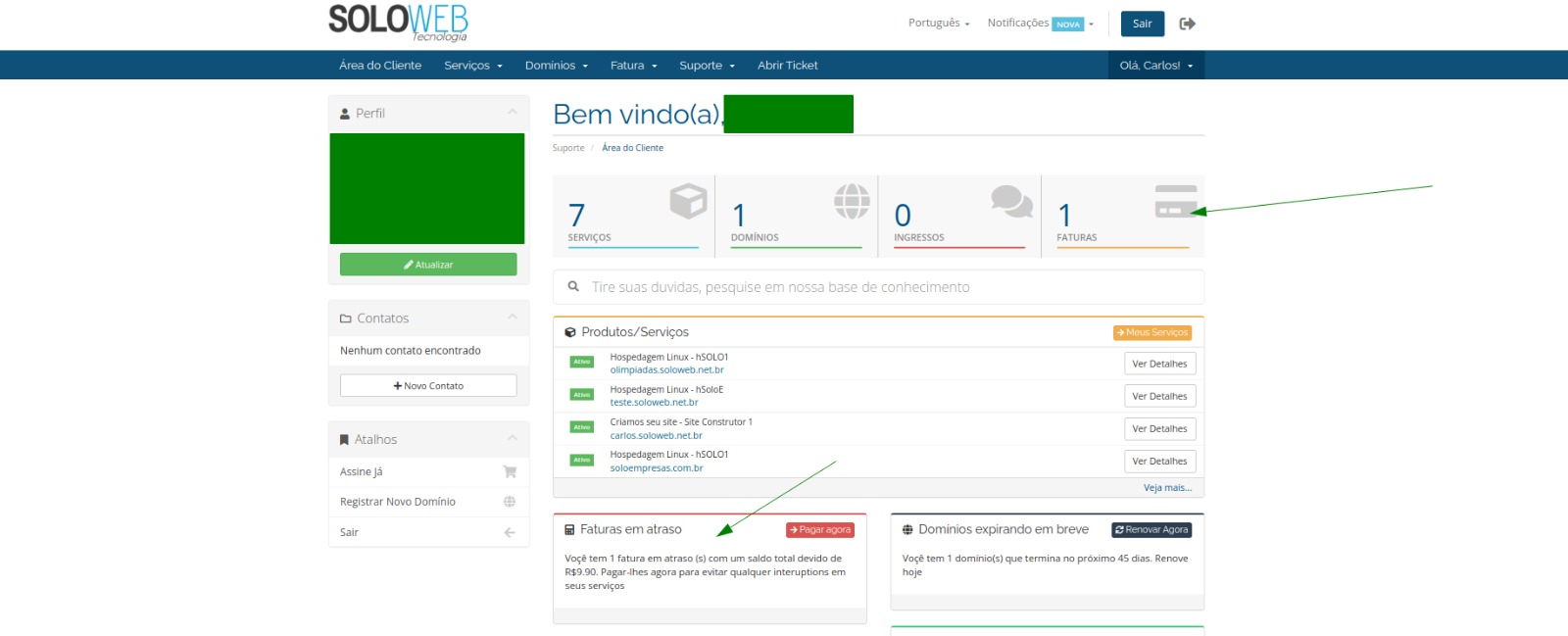Open Abrir Ticket in the navbar
Viewport: 1568px width, 636px height.
(787, 66)
